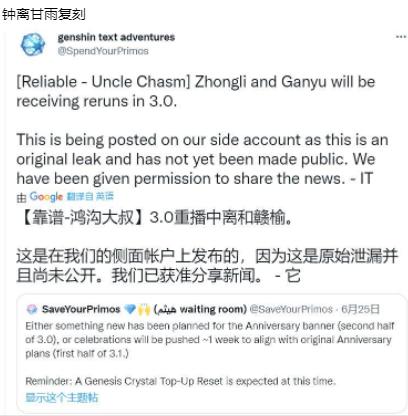Click the SaveYourPrimos avatar in quoted tweet
The height and width of the screenshot is (416, 408).
[32, 310]
